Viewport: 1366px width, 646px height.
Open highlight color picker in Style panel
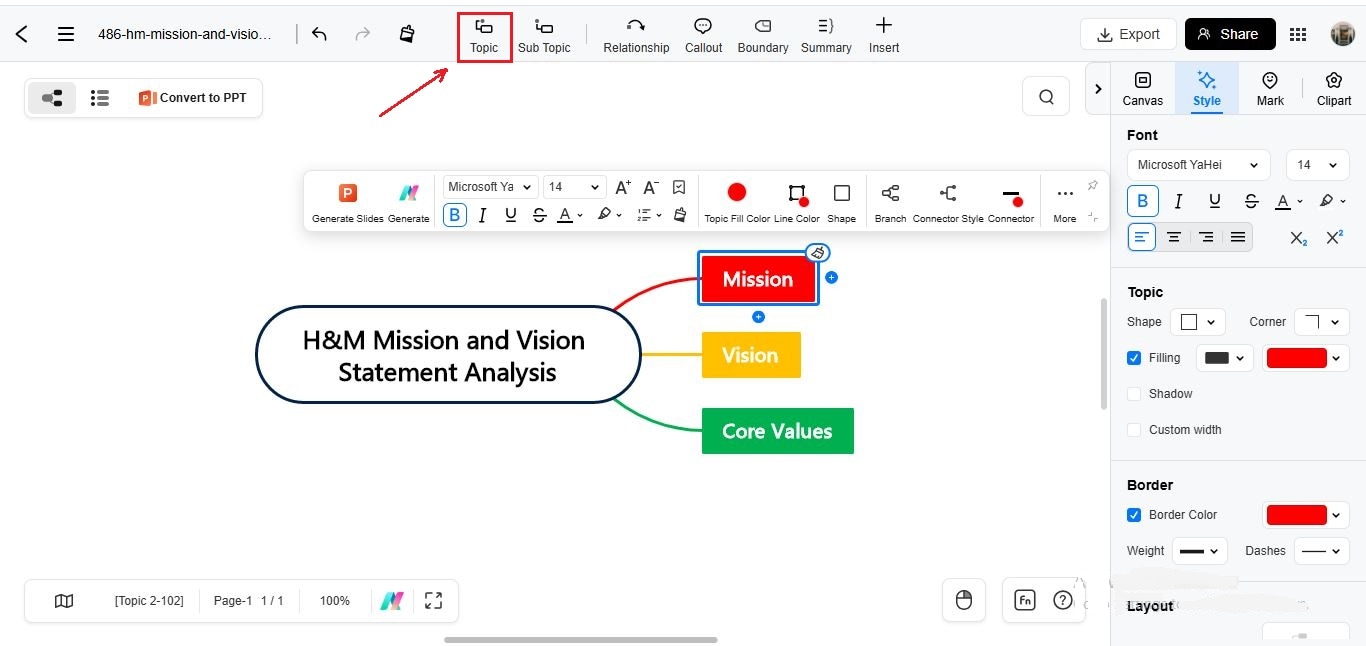click(1332, 201)
